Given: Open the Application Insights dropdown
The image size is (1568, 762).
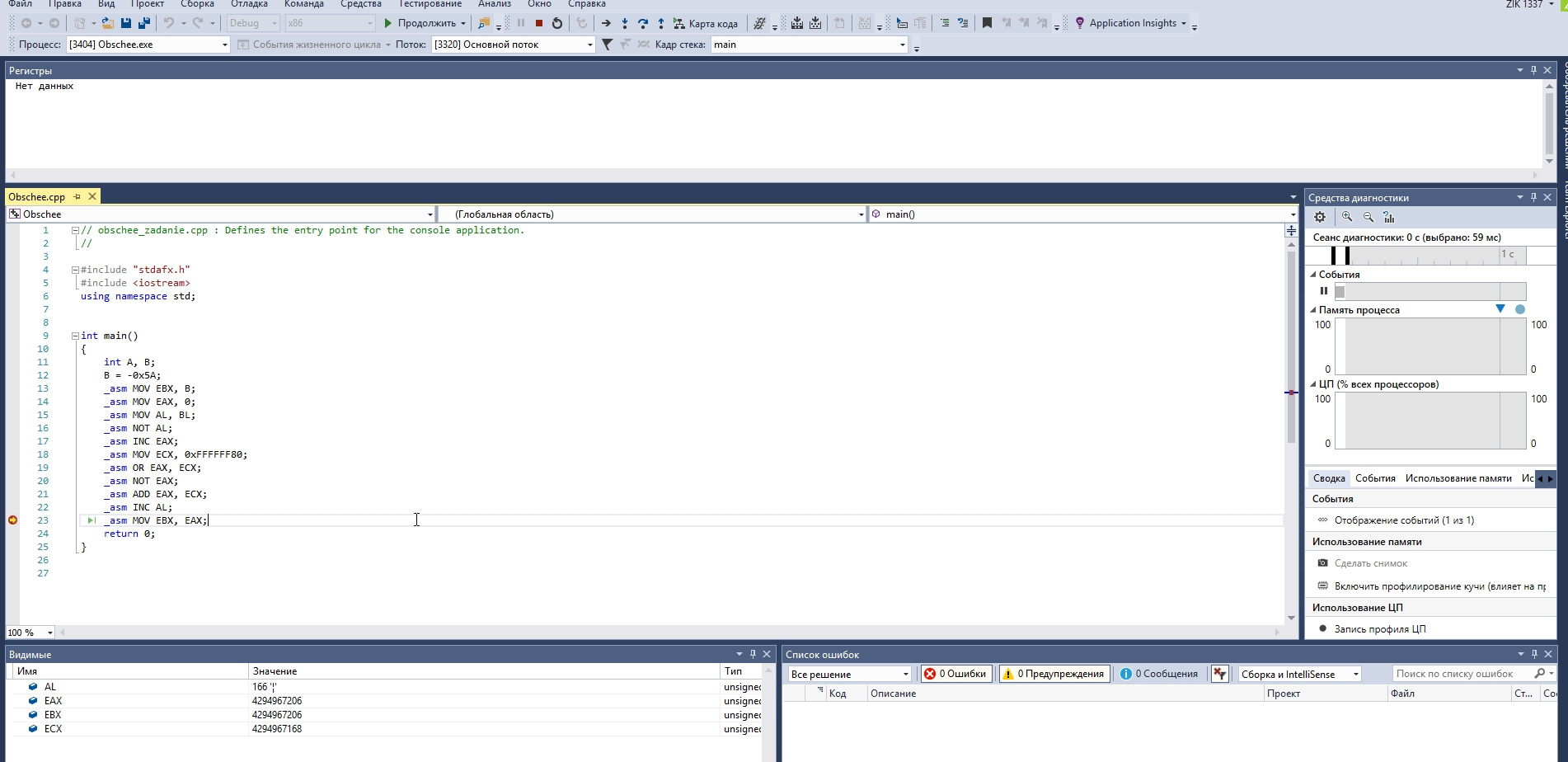Looking at the screenshot, I should (1130, 23).
